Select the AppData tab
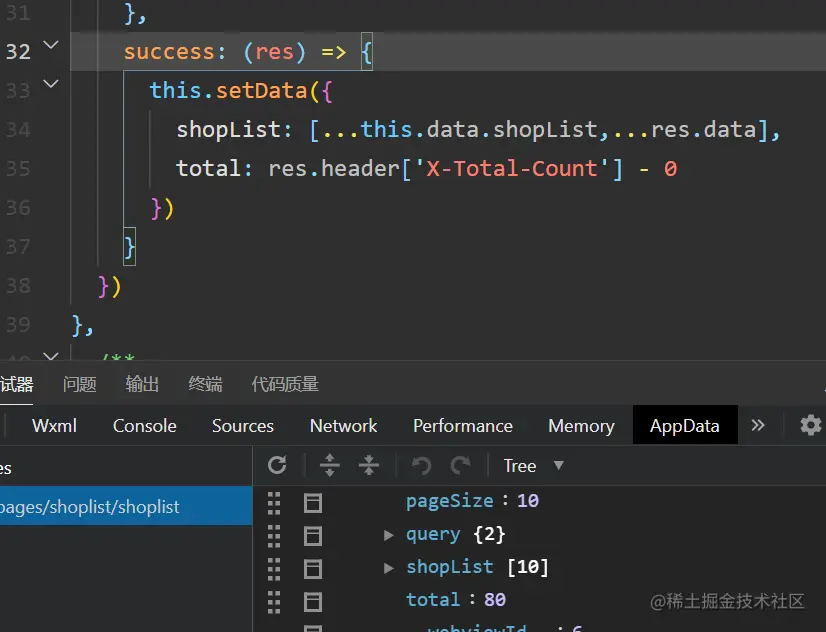The image size is (826, 632). pos(685,425)
